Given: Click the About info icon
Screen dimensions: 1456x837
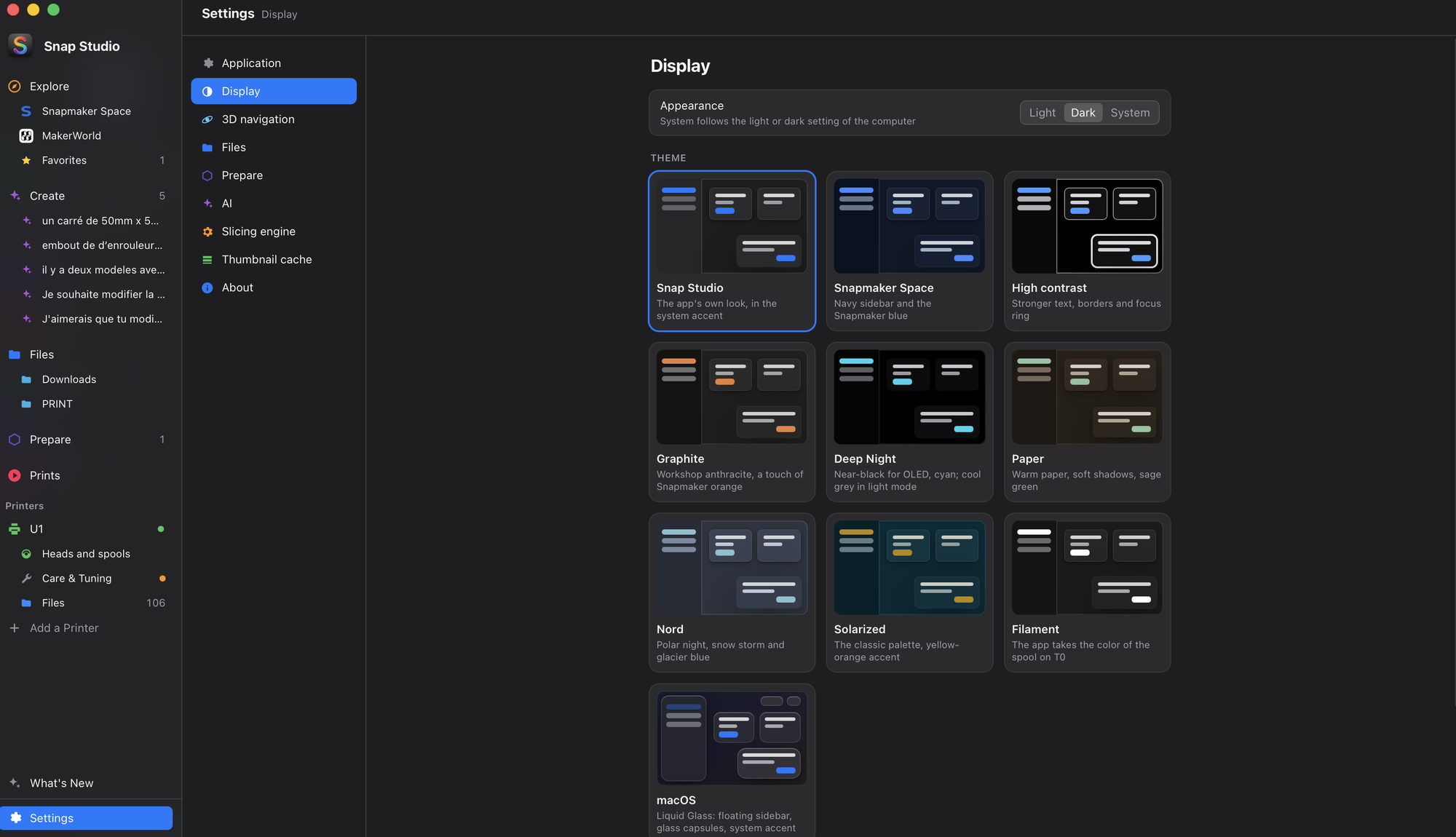Looking at the screenshot, I should tap(207, 287).
